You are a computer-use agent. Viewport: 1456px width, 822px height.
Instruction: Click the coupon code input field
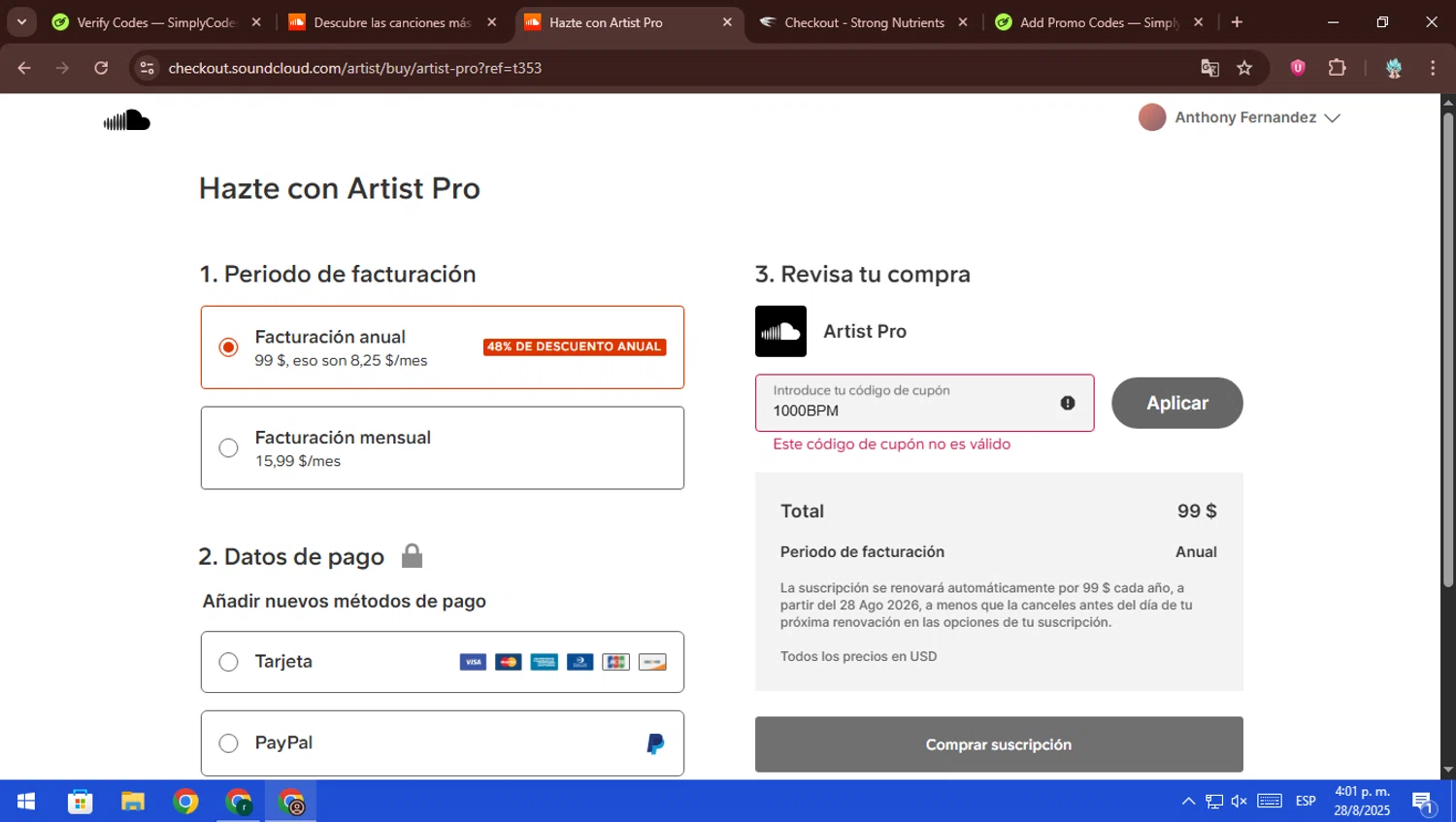[925, 403]
